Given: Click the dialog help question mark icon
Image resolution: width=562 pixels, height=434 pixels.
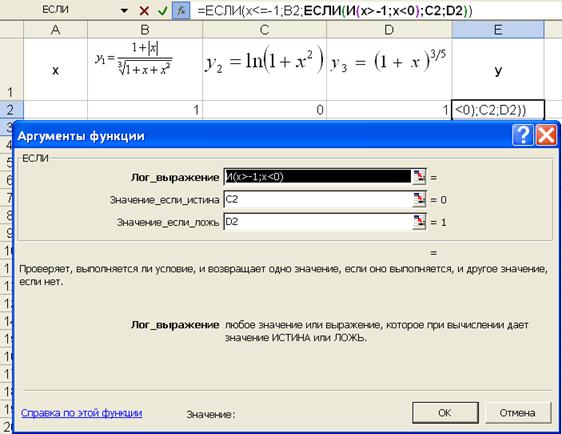Looking at the screenshot, I should tap(523, 135).
